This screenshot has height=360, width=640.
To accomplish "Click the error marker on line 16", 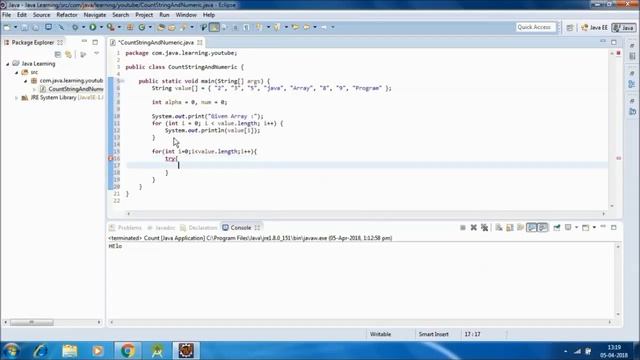I will tap(110, 158).
